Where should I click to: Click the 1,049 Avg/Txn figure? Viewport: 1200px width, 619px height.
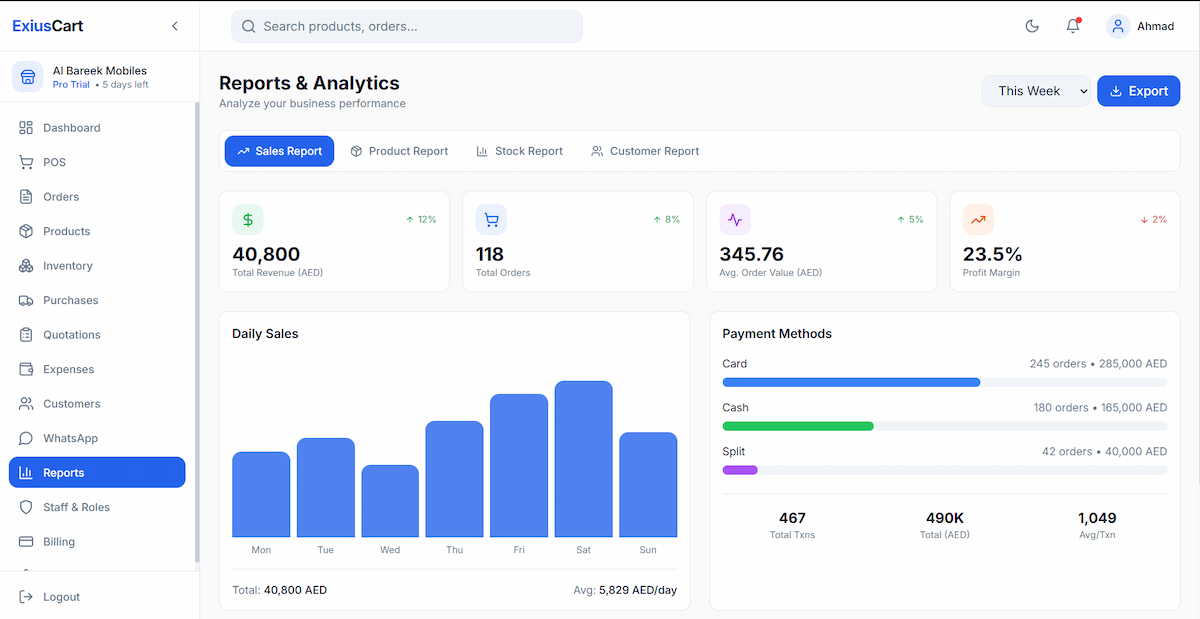1097,518
